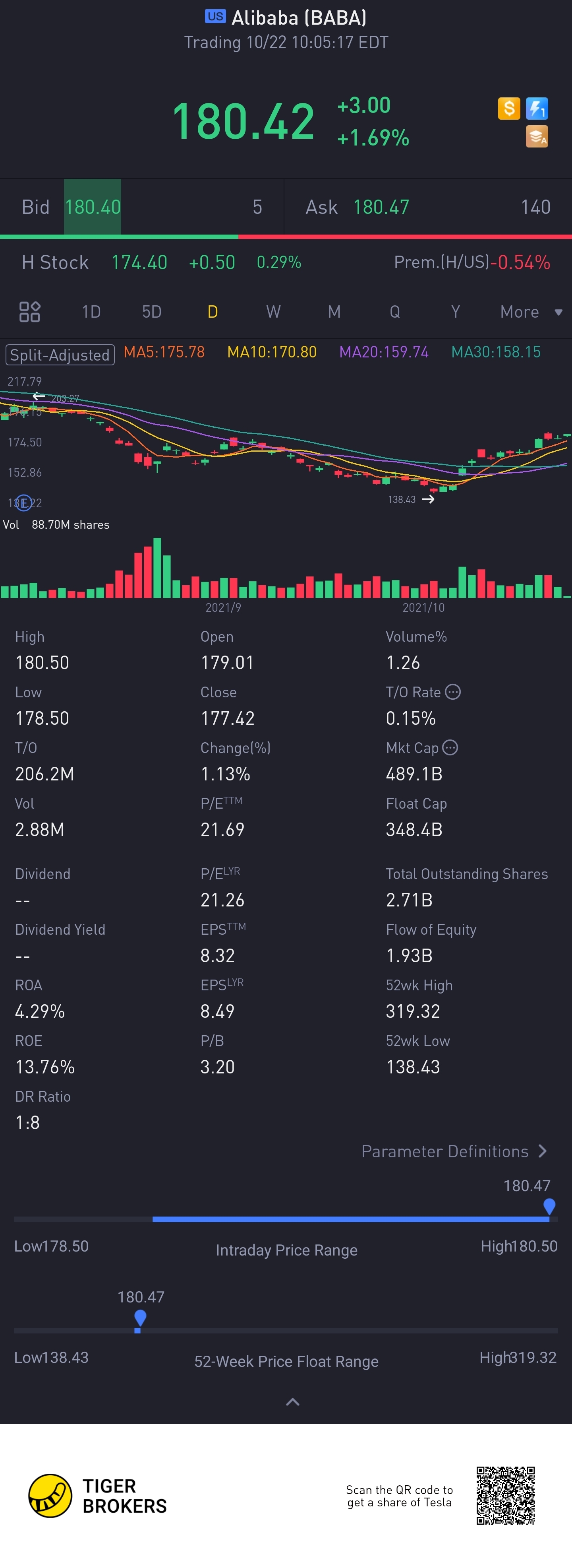Expand the More timeframes dropdown
The width and height of the screenshot is (572, 1568).
(531, 312)
